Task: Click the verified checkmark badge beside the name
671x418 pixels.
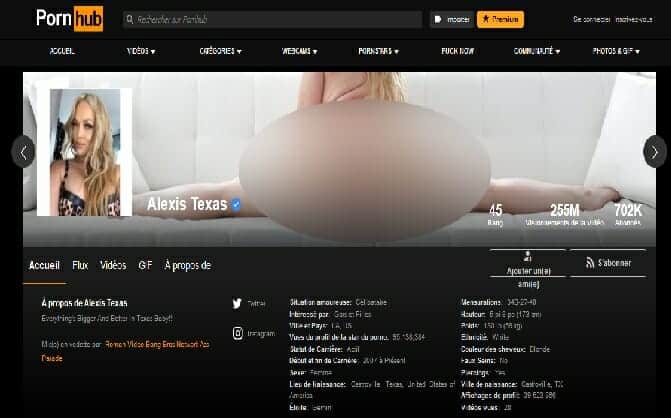Action: 237,204
